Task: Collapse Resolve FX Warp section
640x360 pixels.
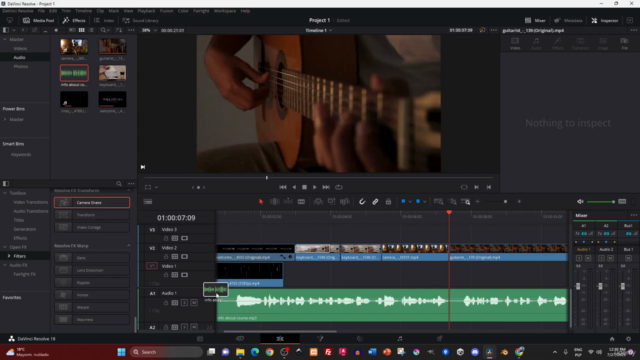Action: pyautogui.click(x=129, y=246)
